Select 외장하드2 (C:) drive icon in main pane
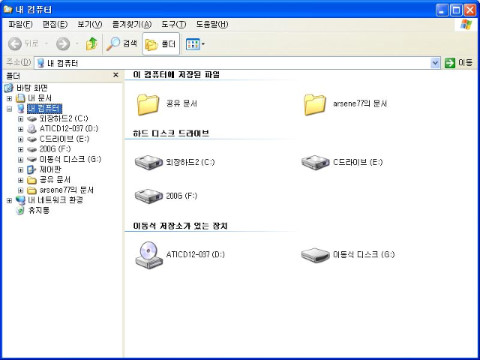Image resolution: width=480 pixels, height=360 pixels. pyautogui.click(x=149, y=162)
